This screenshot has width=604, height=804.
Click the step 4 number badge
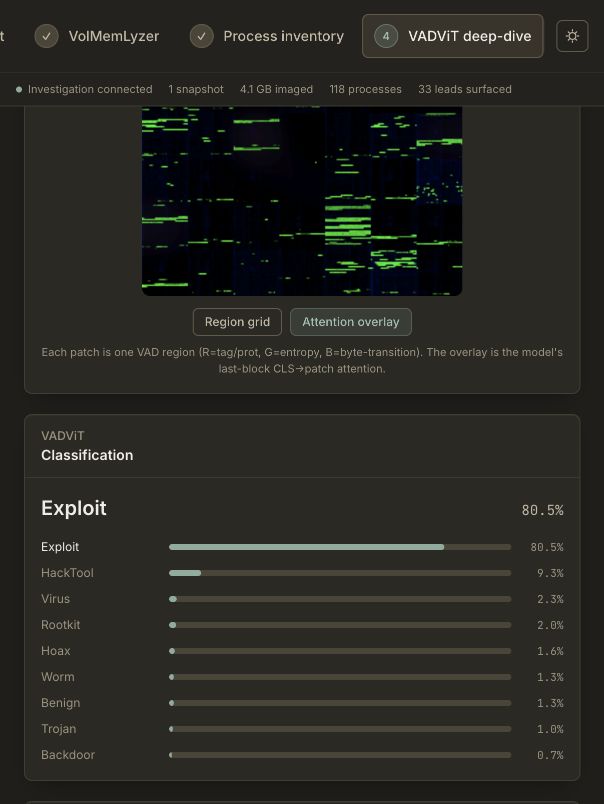(x=386, y=36)
